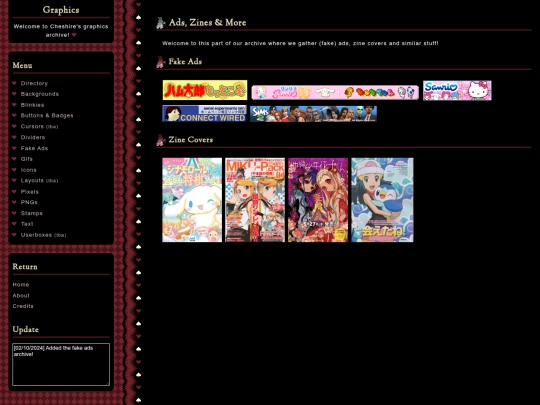This screenshot has width=540, height=405.
Task: Click the Menu heading in sidebar
Action: (22, 65)
